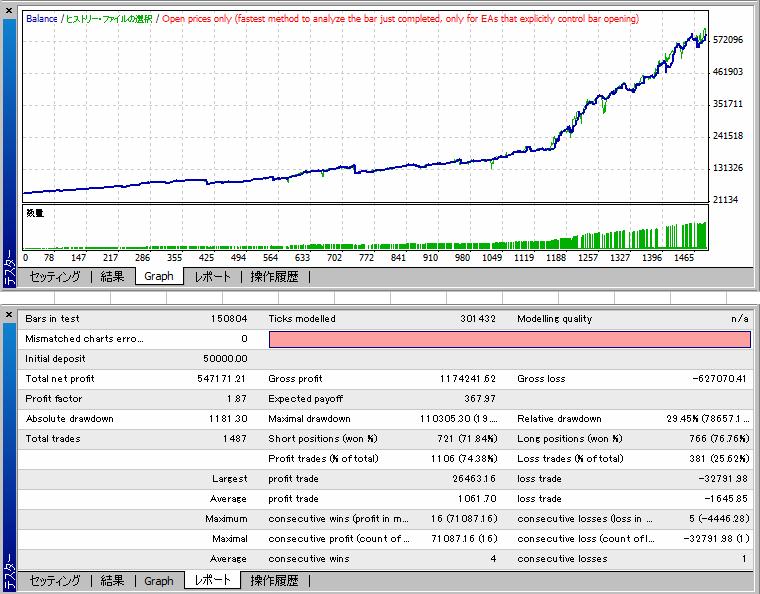Viewport: 760px width, 594px height.
Task: Click x-axis trade number 1465
Action: point(684,258)
